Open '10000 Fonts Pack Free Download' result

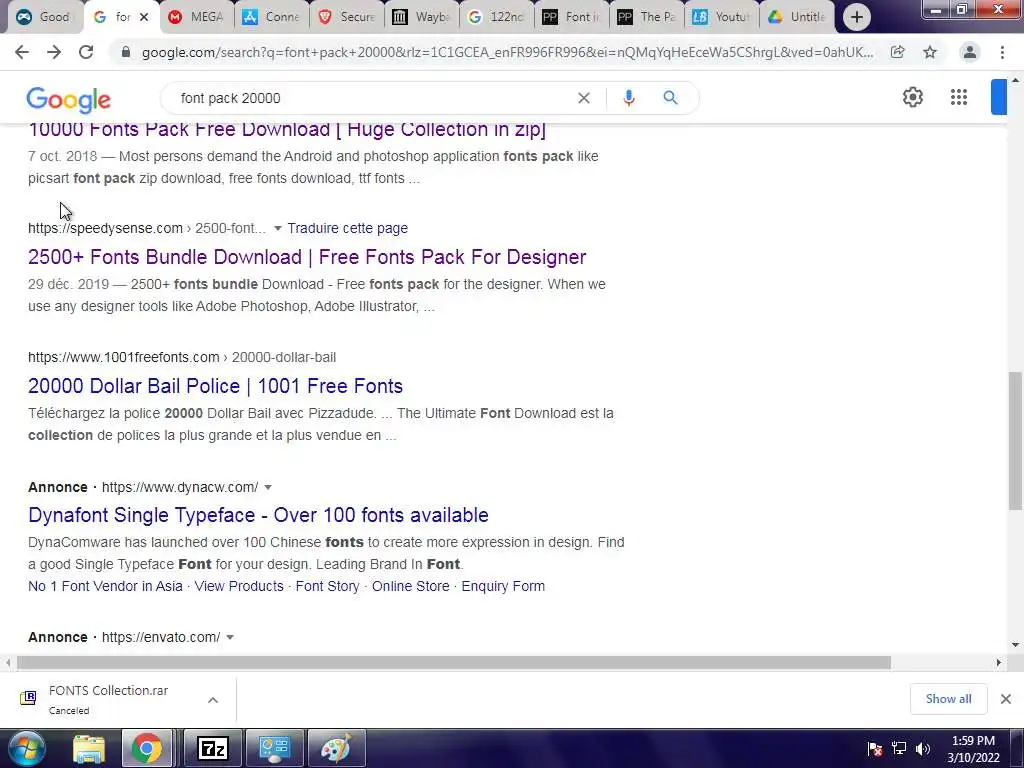287,129
